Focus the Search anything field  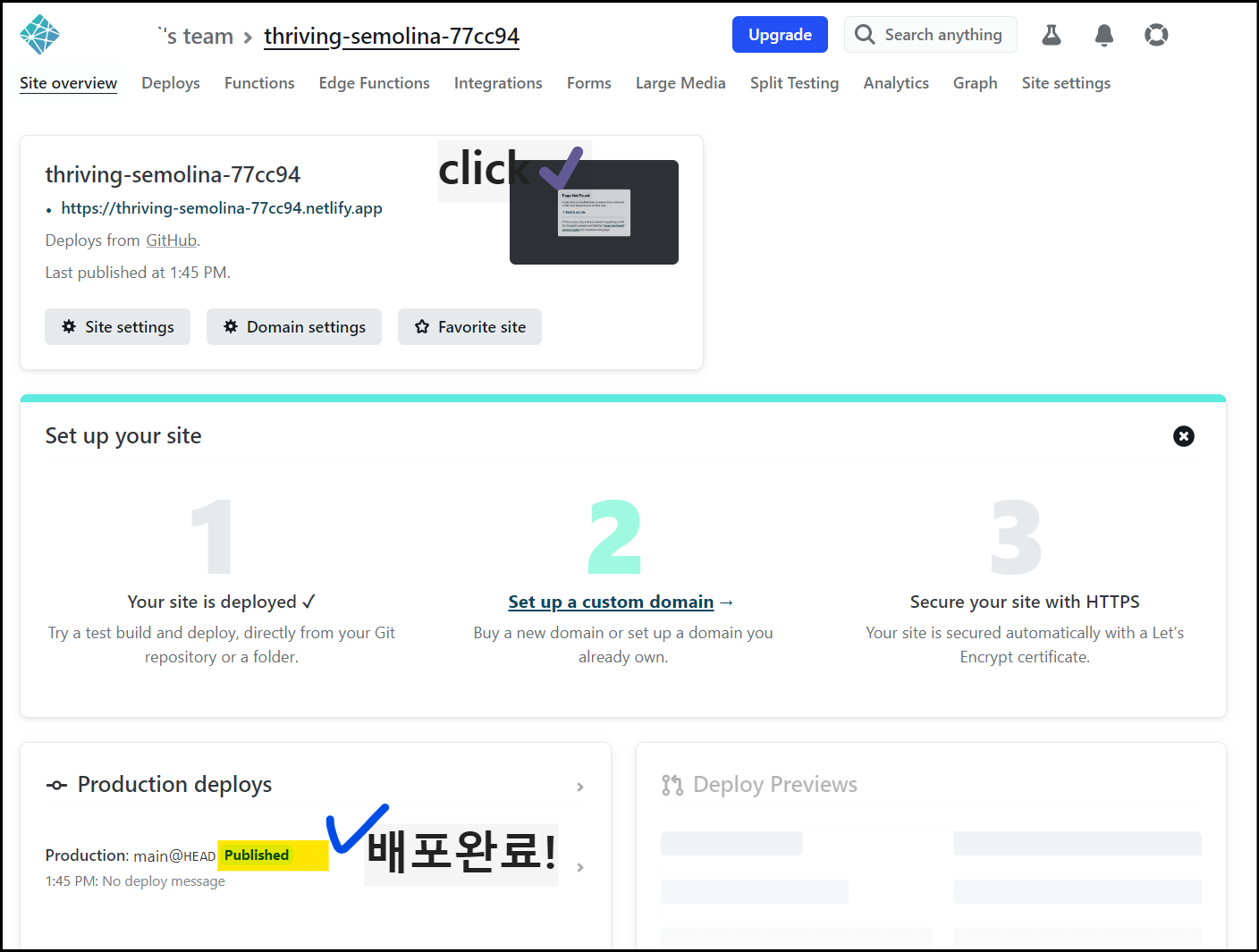click(x=931, y=35)
